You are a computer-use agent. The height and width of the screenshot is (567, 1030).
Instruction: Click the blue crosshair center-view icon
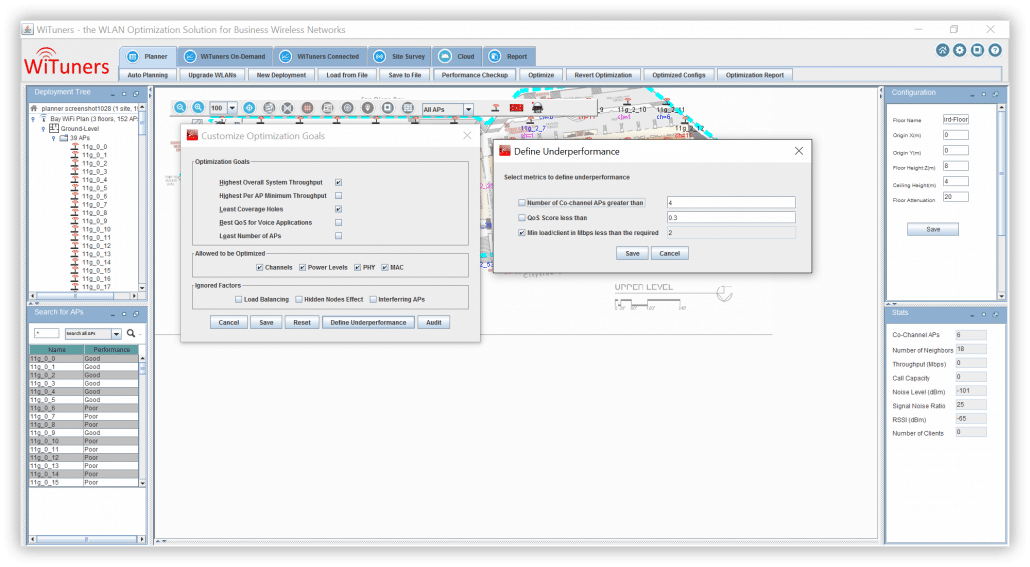[249, 108]
